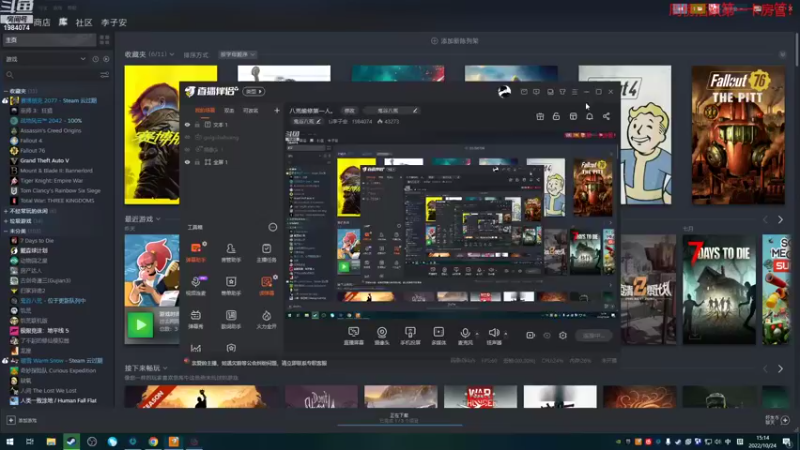
Task: Toggle visibility of 全屏 1 source
Action: click(187, 162)
